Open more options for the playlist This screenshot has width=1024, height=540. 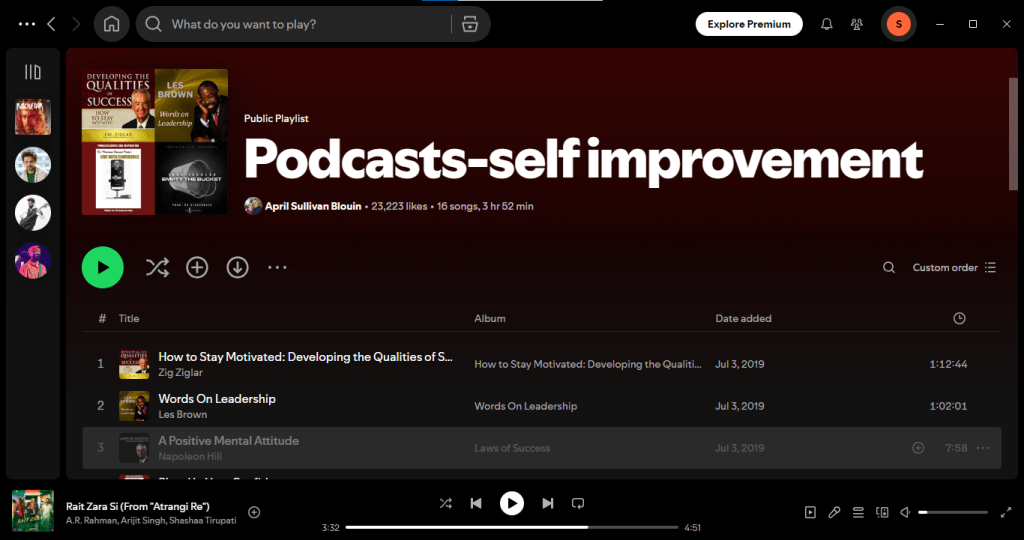[277, 267]
